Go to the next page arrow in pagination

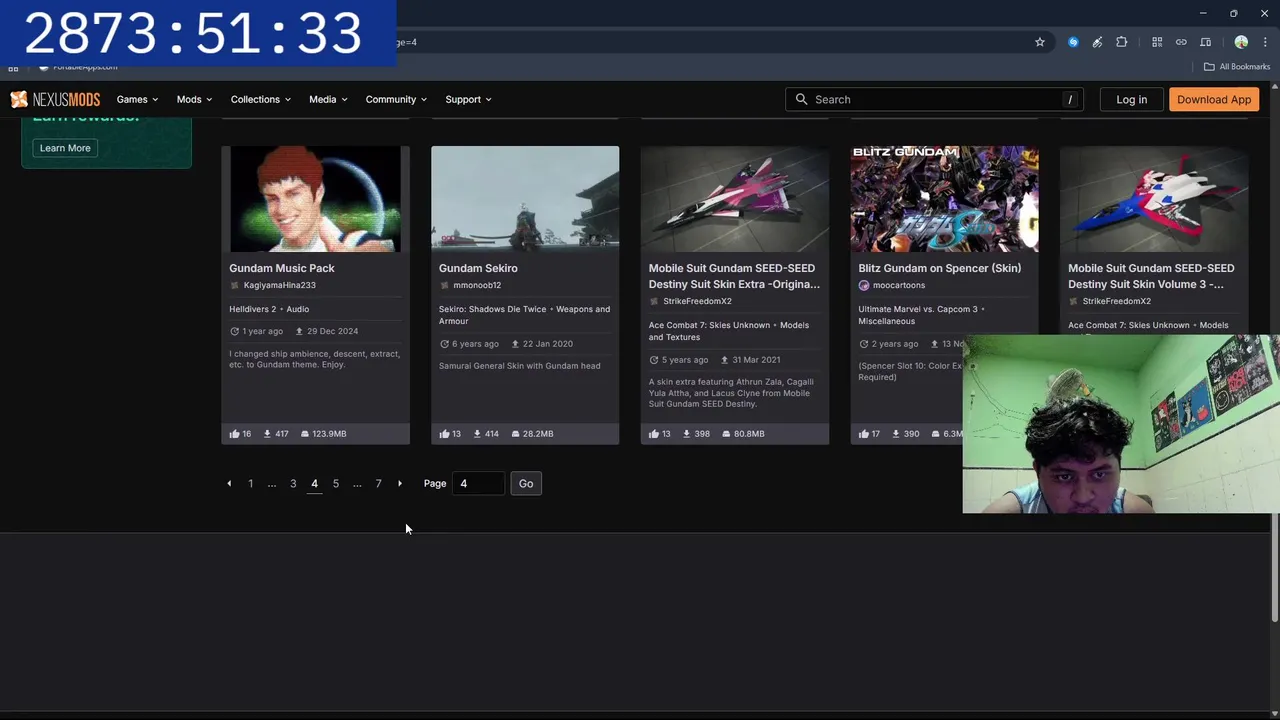[x=400, y=483]
